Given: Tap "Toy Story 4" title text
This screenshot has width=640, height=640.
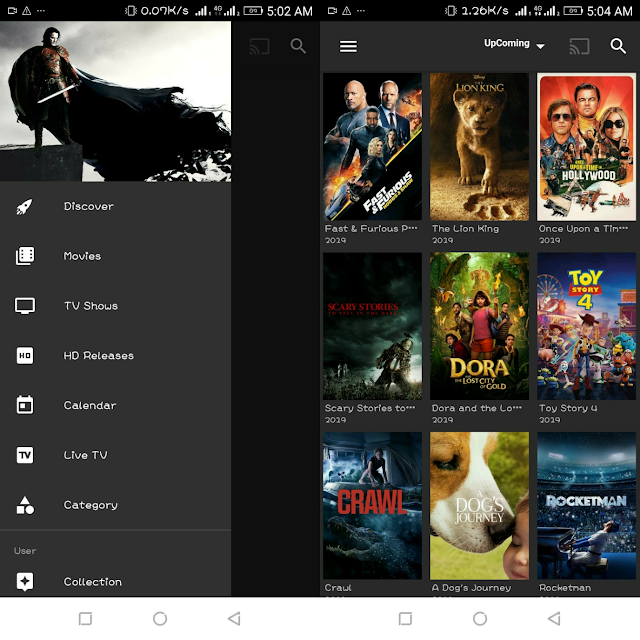Looking at the screenshot, I should point(568,408).
